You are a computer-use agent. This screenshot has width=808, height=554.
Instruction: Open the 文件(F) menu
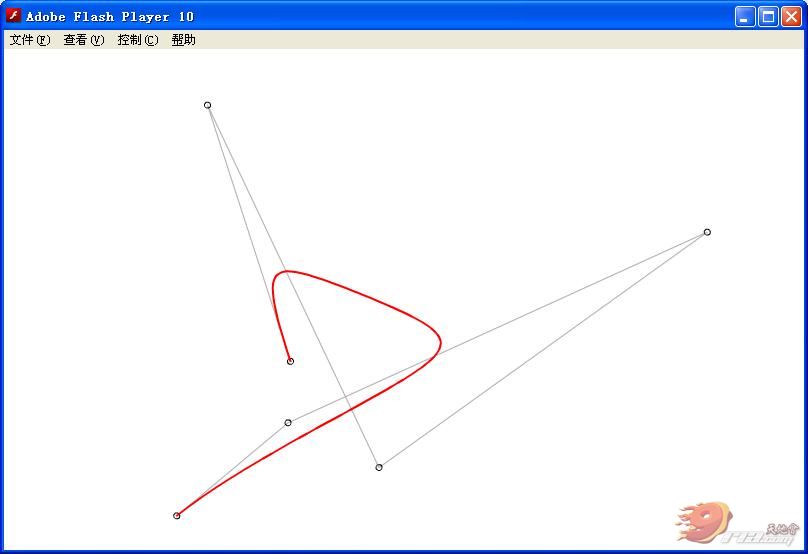(x=30, y=40)
